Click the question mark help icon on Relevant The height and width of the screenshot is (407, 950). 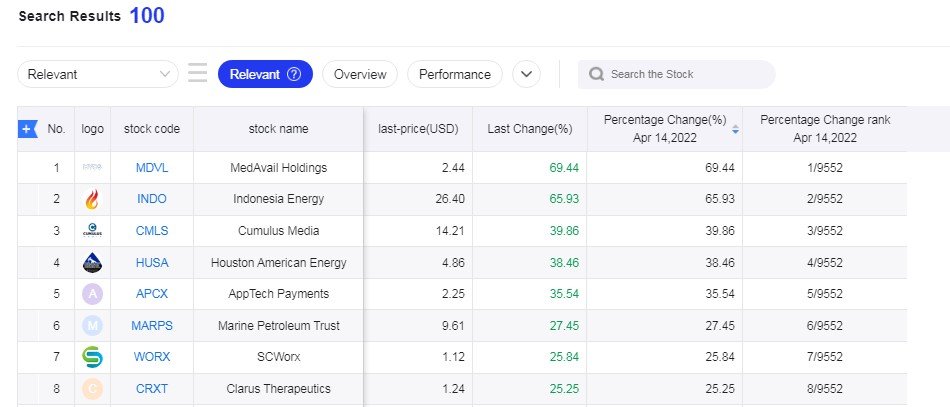click(294, 74)
